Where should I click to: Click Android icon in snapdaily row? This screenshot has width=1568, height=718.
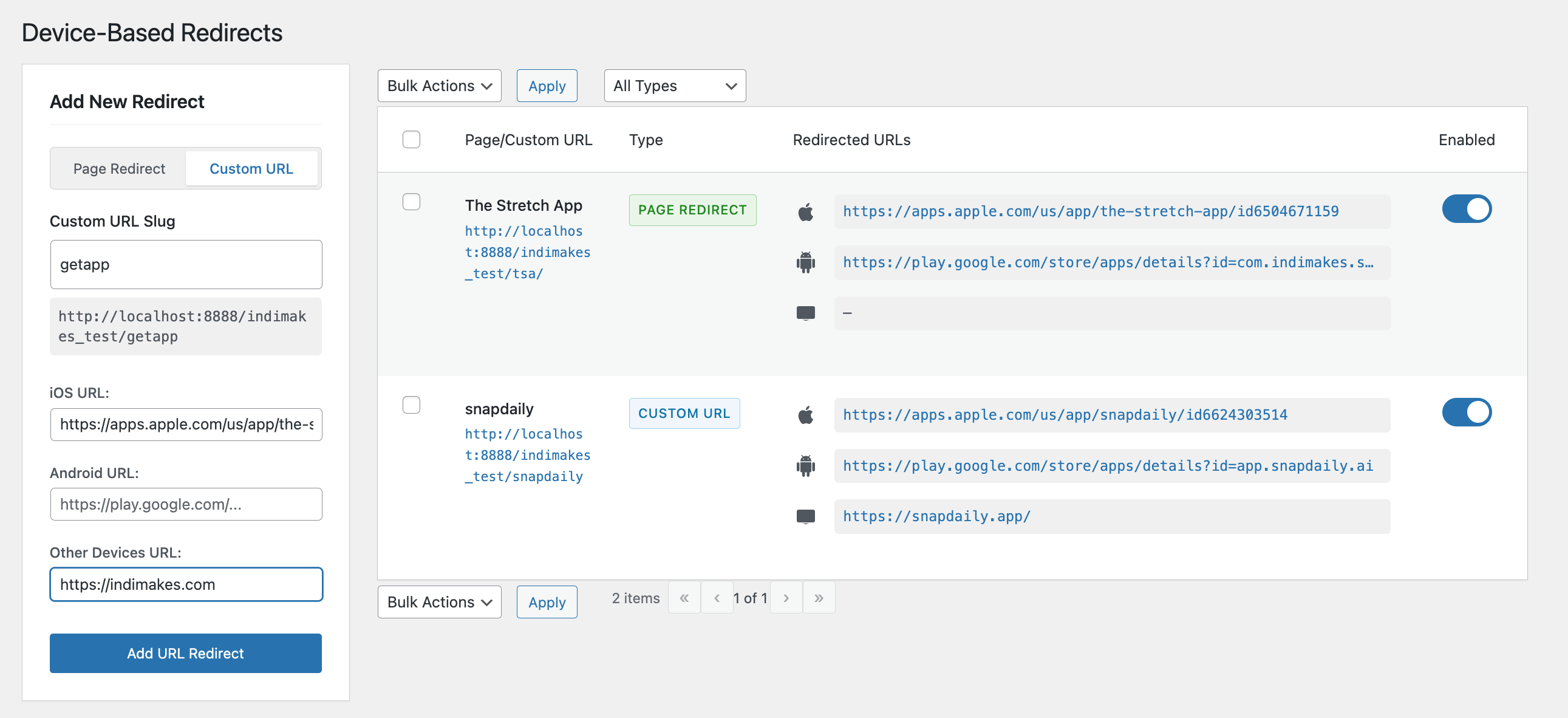(x=805, y=466)
